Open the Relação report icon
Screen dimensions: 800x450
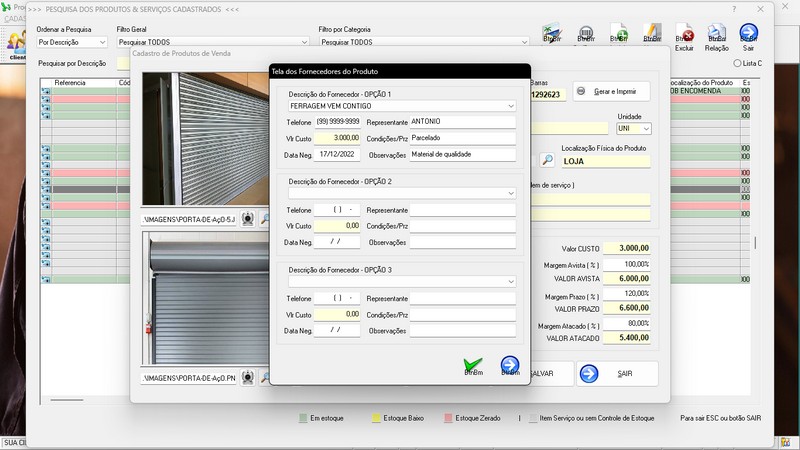click(x=716, y=34)
